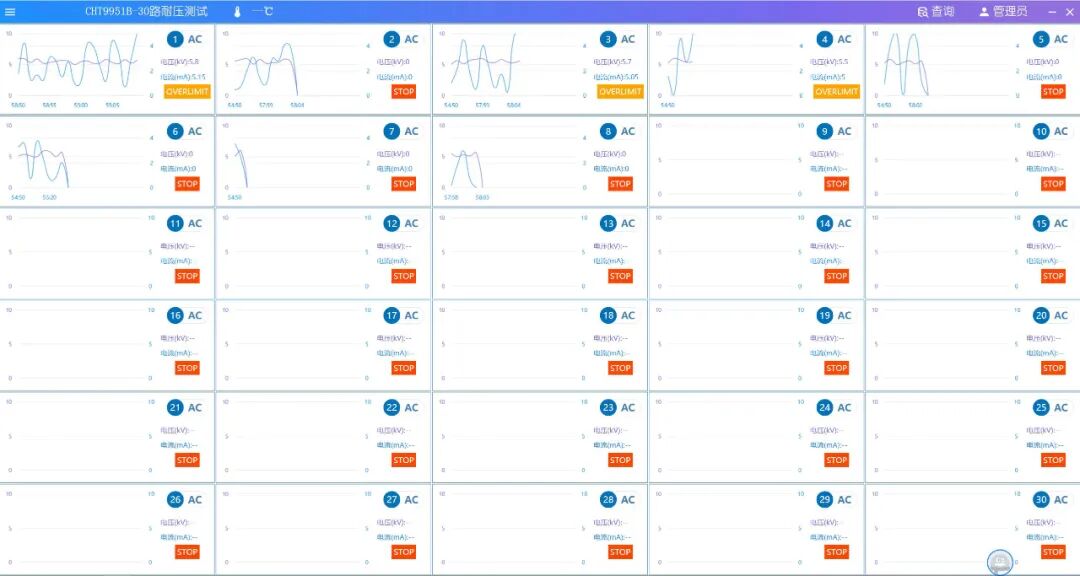Open the 管理员 administrator account menu
This screenshot has width=1080, height=576.
point(1003,12)
